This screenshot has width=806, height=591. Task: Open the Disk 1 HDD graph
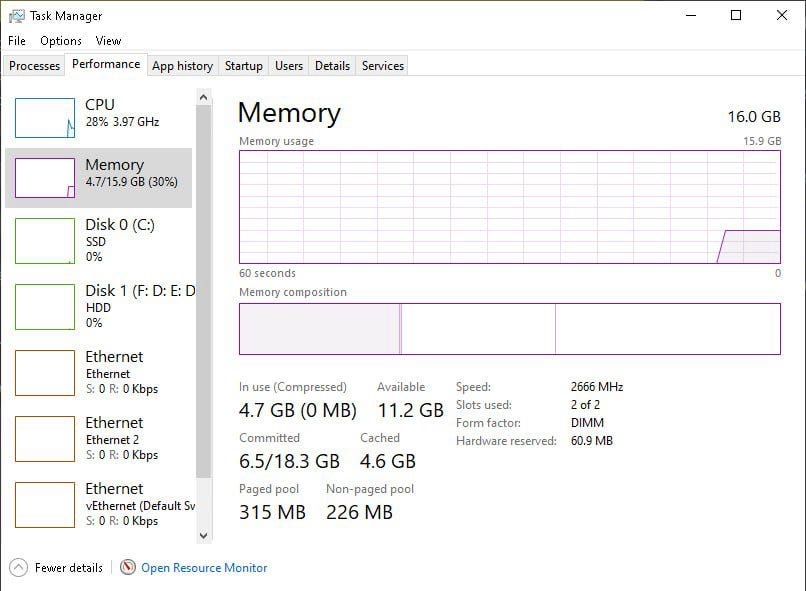45,307
